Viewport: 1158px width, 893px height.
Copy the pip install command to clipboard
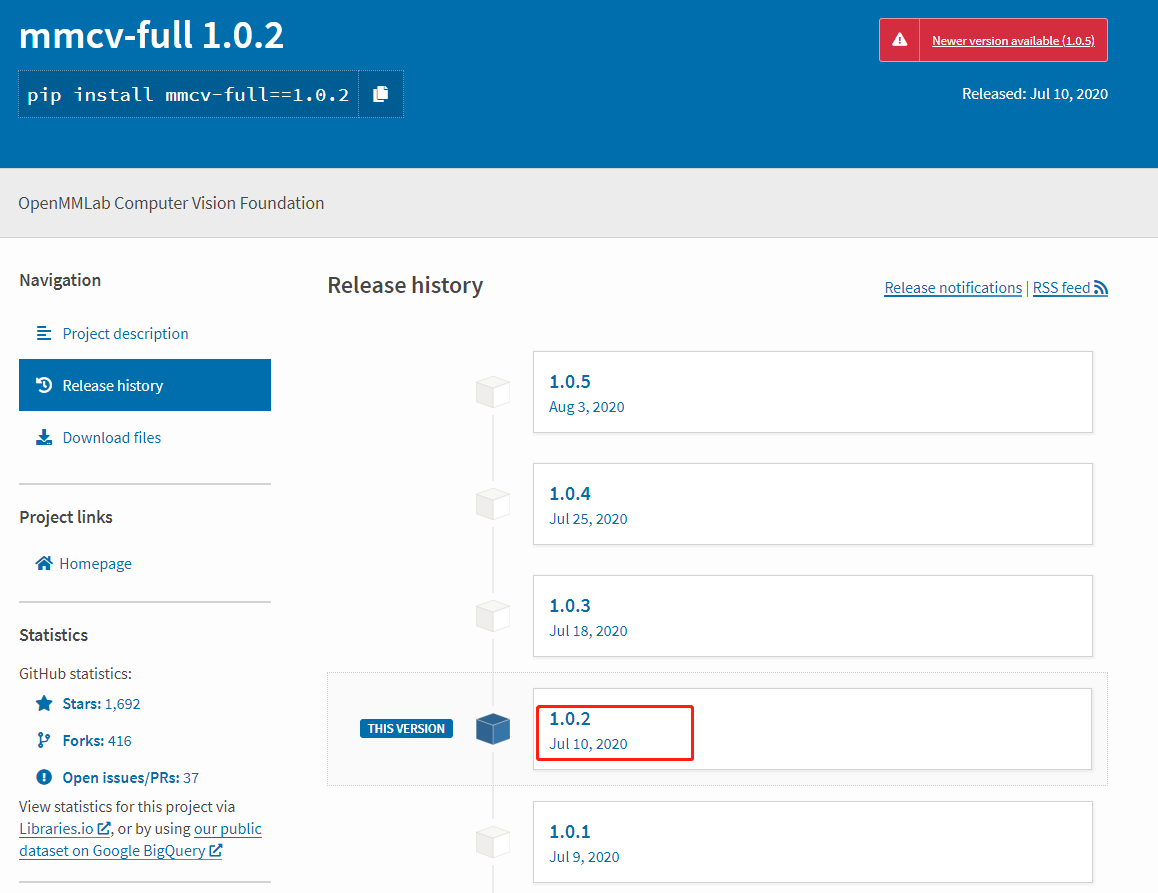click(380, 94)
